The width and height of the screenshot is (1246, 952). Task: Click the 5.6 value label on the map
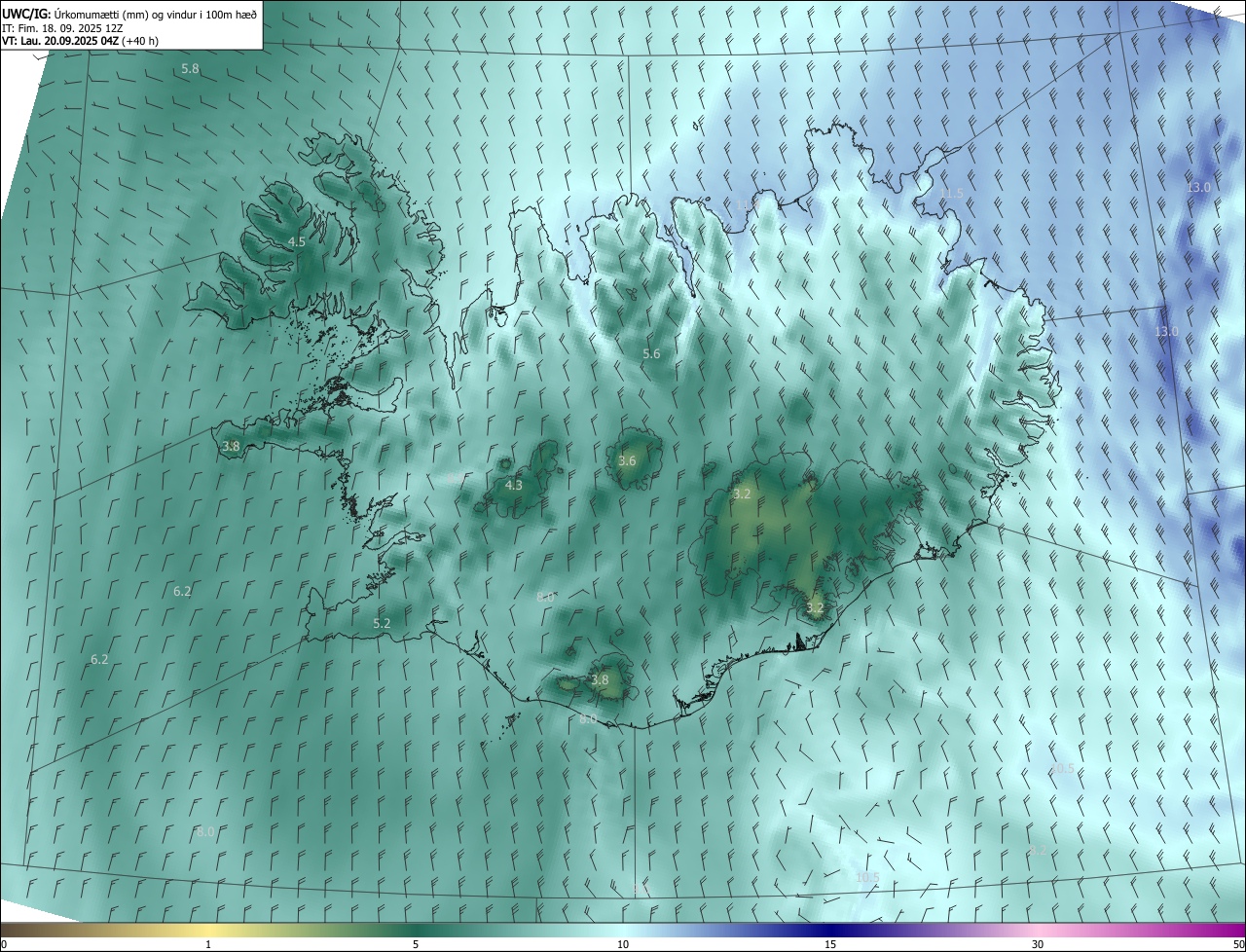(651, 354)
